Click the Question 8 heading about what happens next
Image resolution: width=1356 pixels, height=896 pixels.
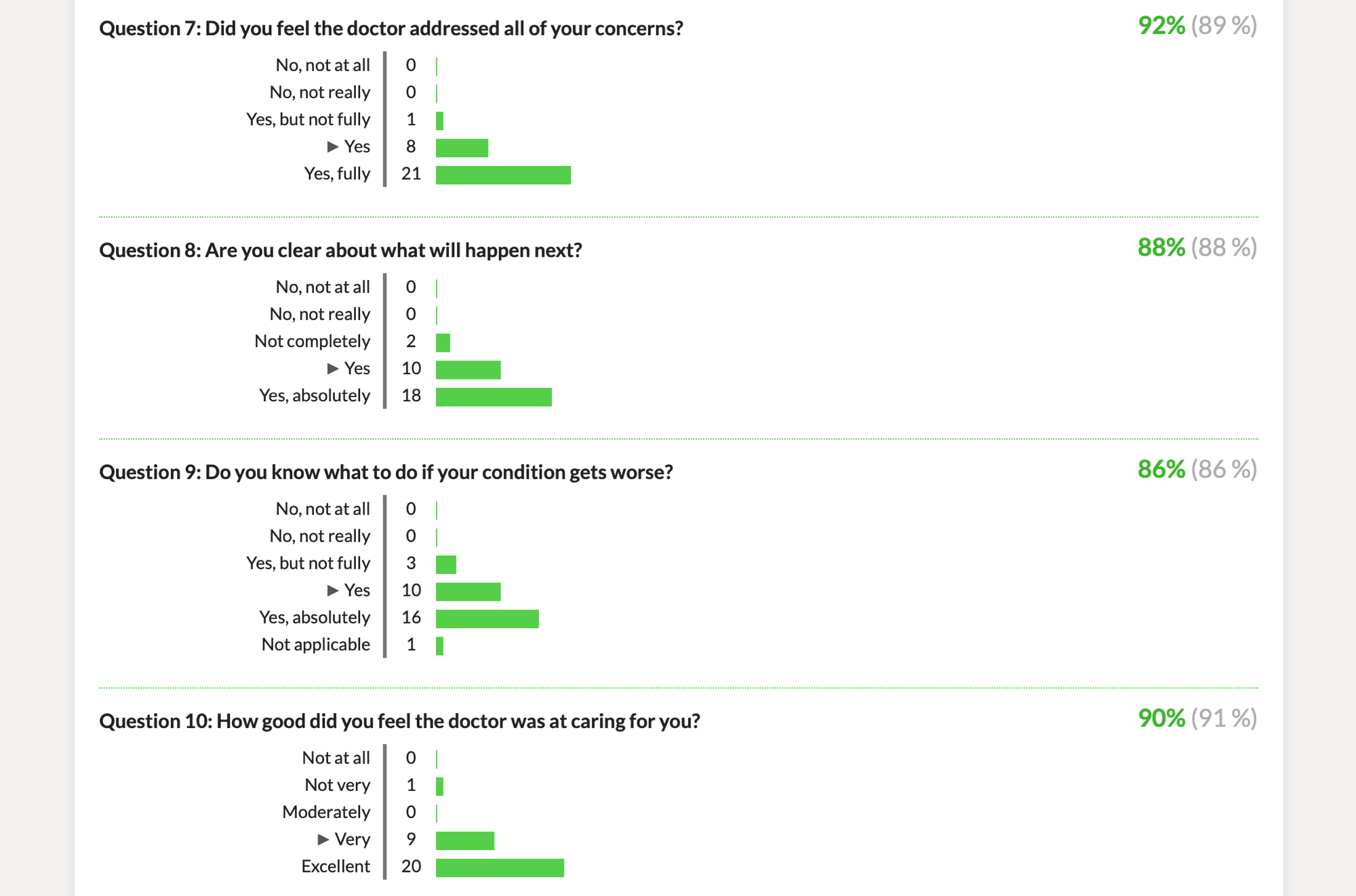tap(340, 251)
